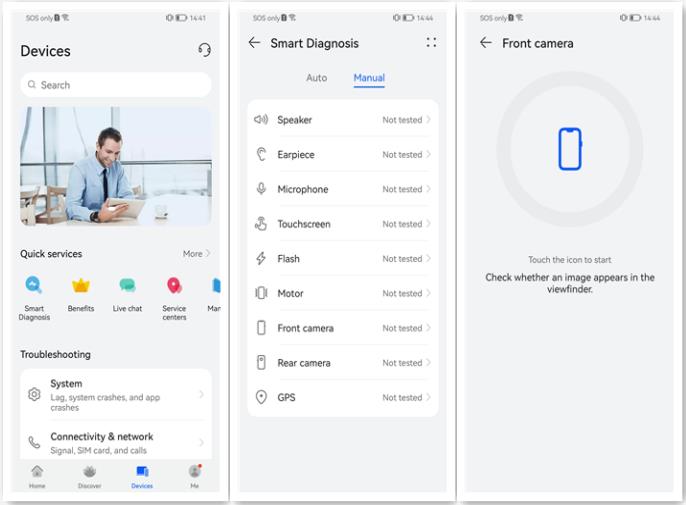Viewport: 686px width, 505px height.
Task: Switch to Discover tab
Action: tap(90, 476)
